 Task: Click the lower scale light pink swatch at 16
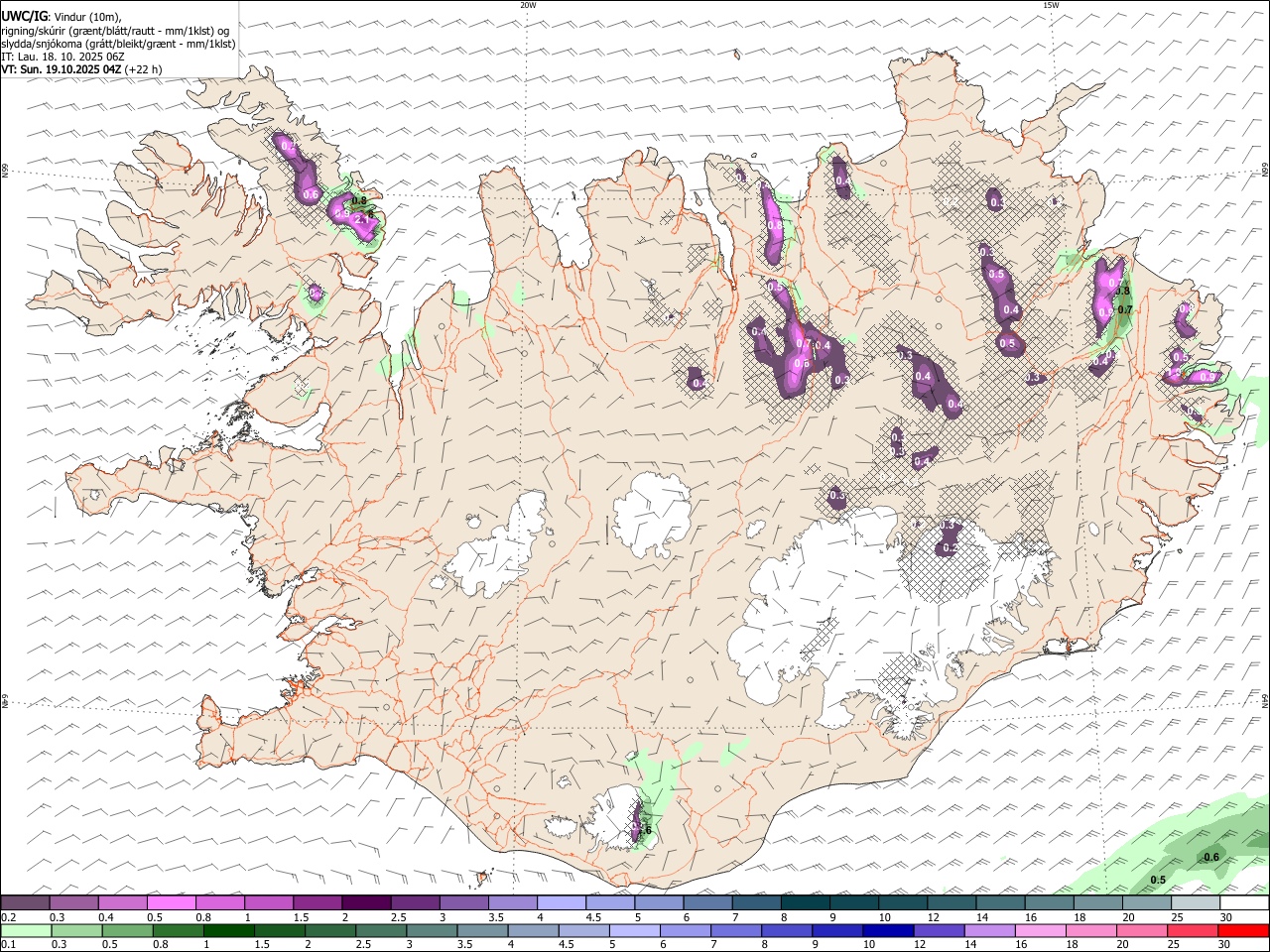click(x=1041, y=930)
